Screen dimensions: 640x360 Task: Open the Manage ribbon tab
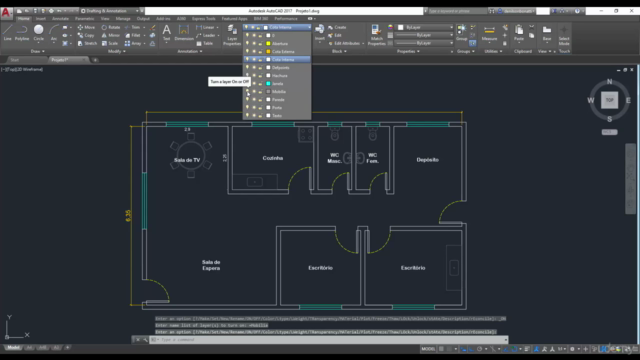[x=123, y=19]
